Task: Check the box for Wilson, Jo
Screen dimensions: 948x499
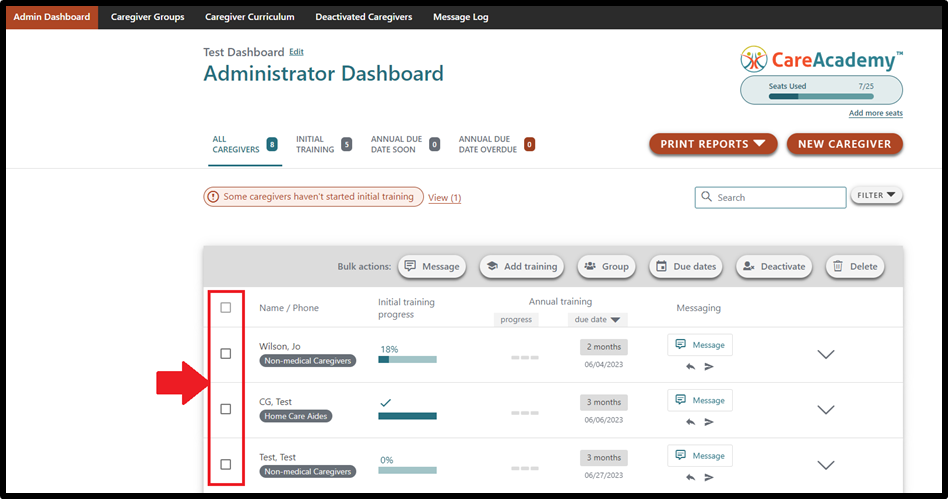Action: click(226, 354)
